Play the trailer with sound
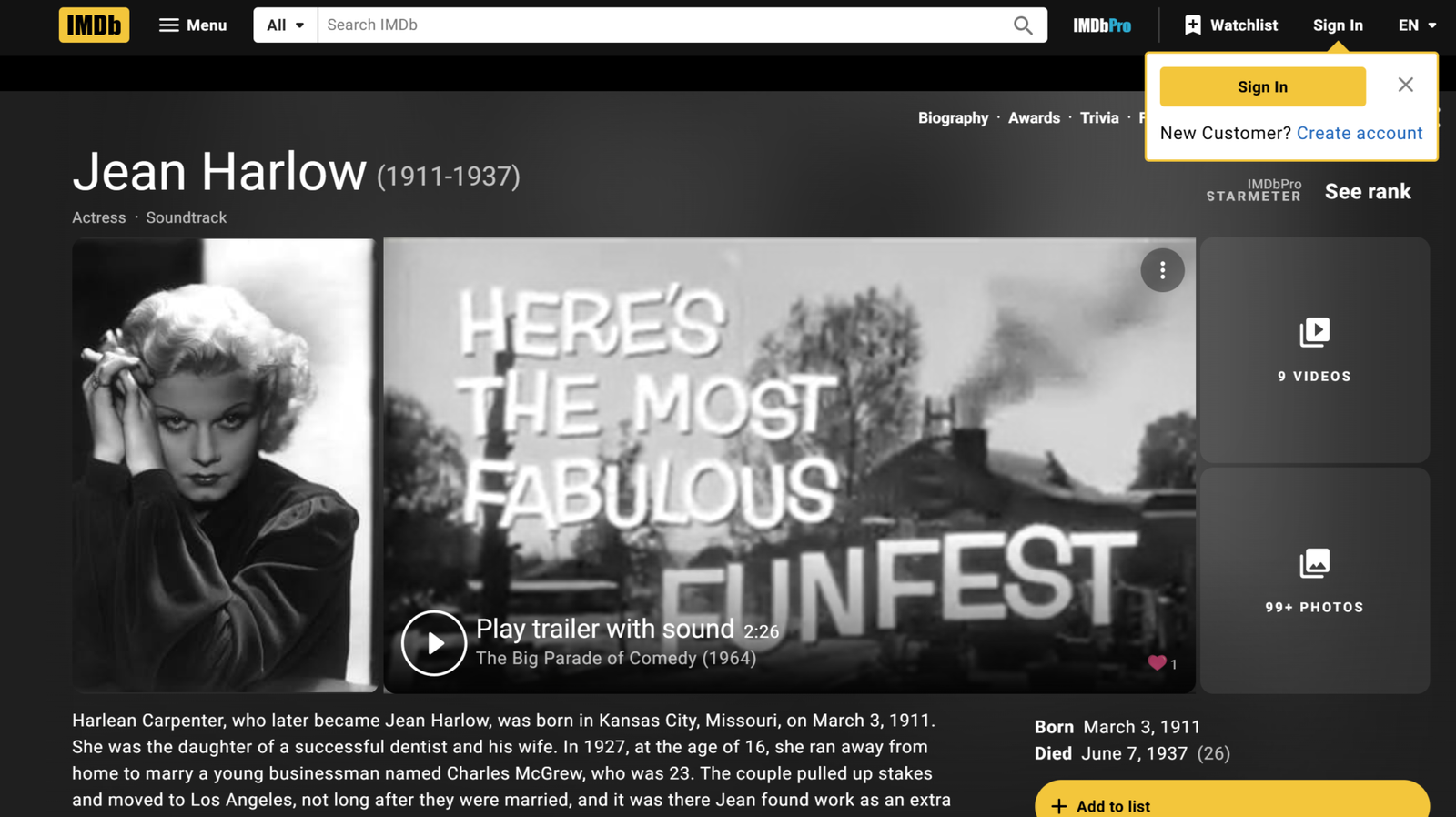The height and width of the screenshot is (817, 1456). pyautogui.click(x=434, y=643)
